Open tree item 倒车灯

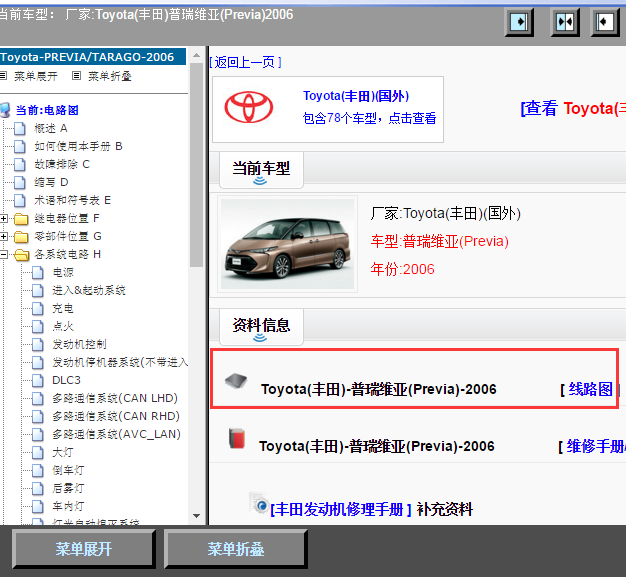pyautogui.click(x=68, y=471)
